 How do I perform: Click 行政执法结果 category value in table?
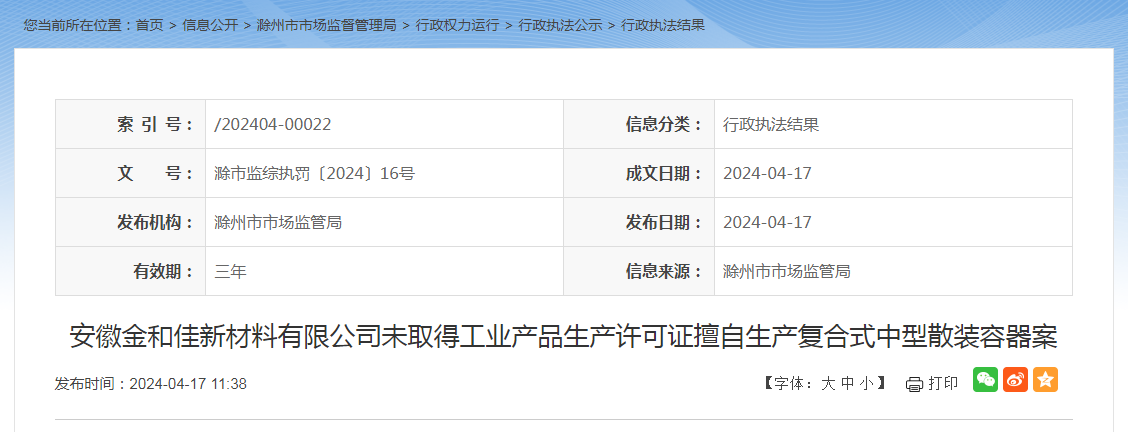coord(771,124)
